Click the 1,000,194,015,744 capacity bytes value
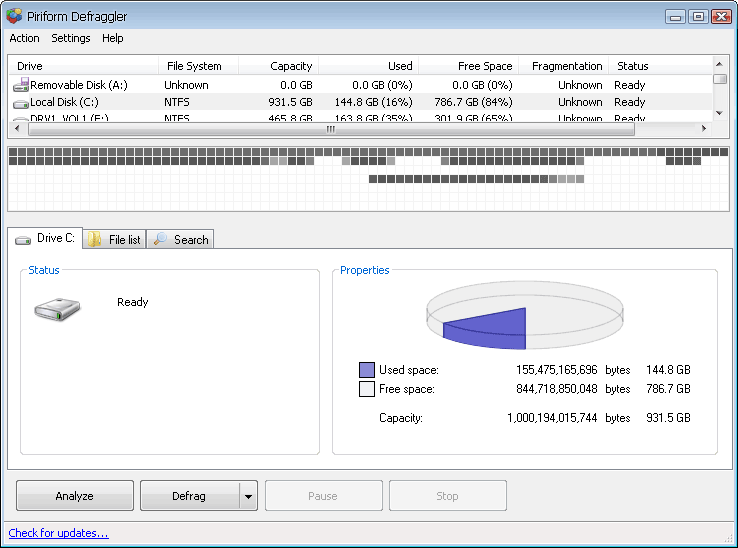Screen dimensions: 738x548 point(552,418)
